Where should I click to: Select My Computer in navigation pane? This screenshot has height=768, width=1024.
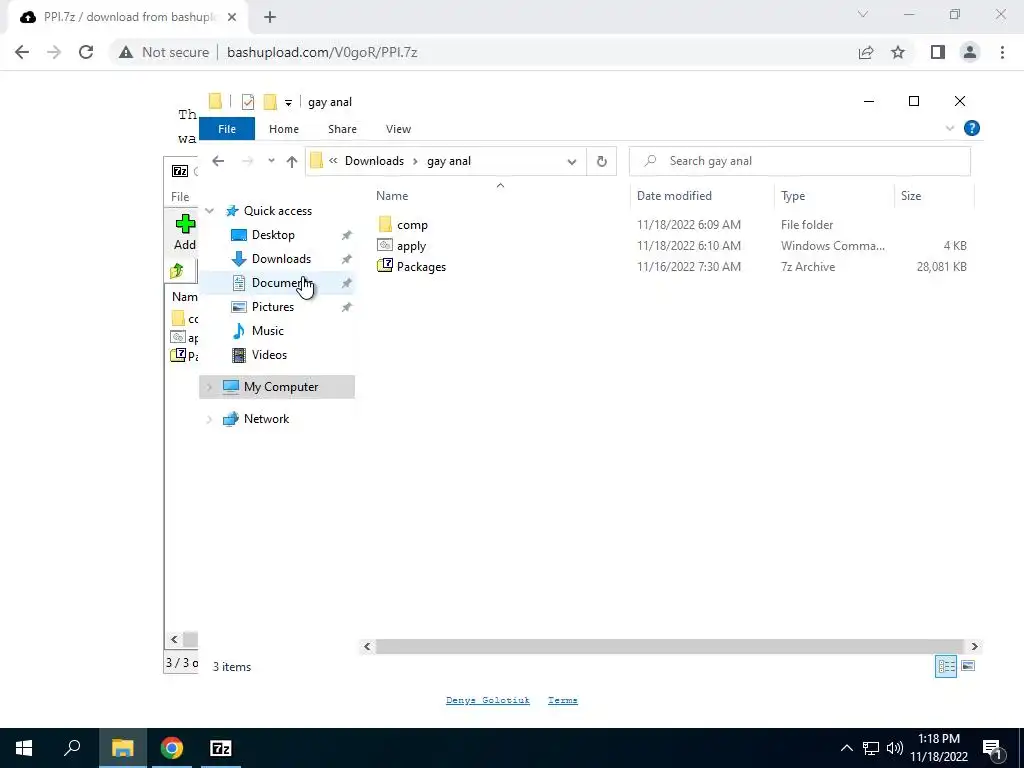[281, 387]
